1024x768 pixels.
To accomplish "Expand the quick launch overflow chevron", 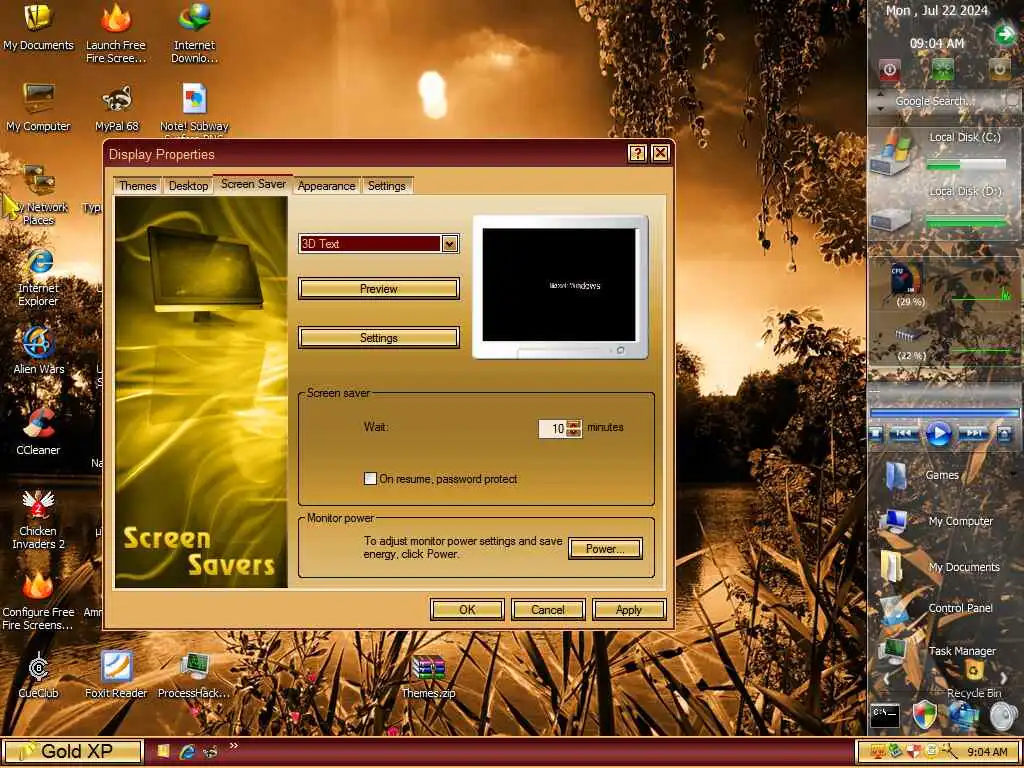I will tap(234, 746).
